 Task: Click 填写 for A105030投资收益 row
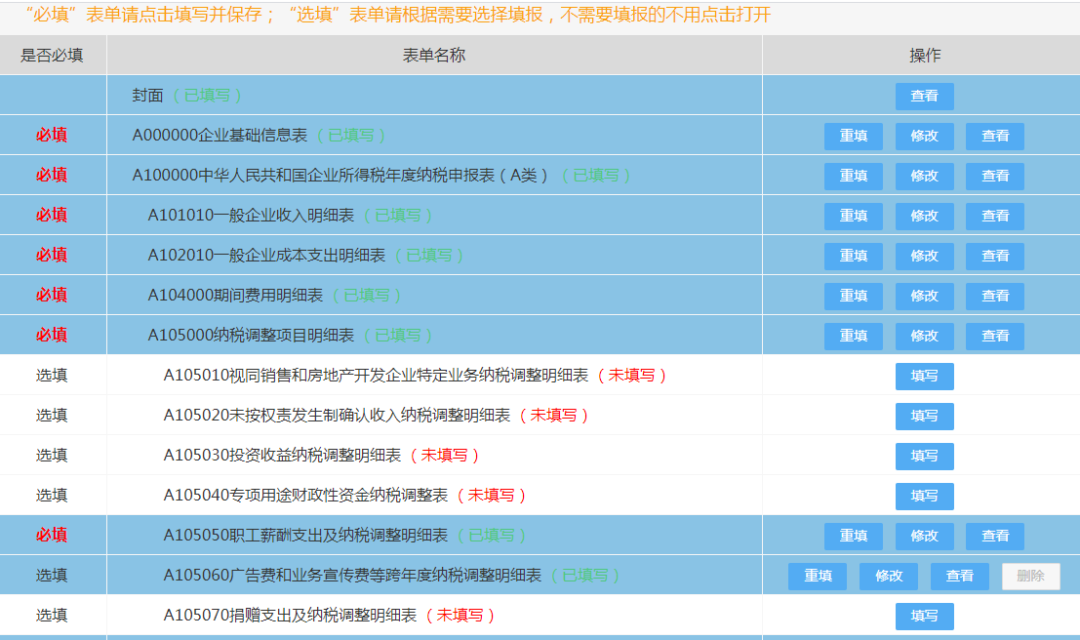click(x=924, y=456)
